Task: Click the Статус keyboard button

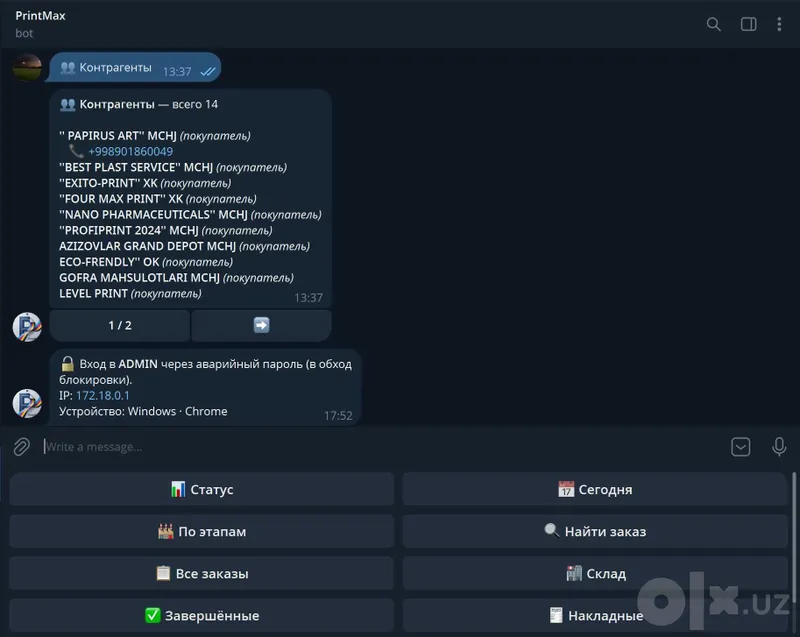Action: tap(202, 489)
